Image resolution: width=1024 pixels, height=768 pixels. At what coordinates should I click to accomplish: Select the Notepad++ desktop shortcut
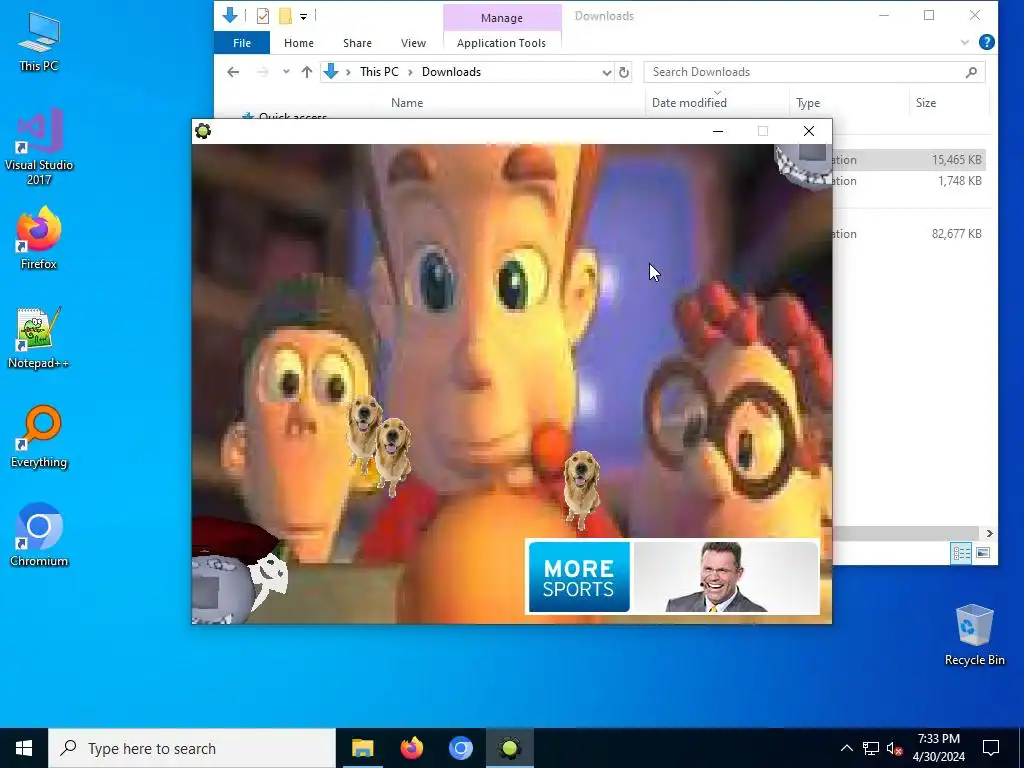tap(39, 338)
